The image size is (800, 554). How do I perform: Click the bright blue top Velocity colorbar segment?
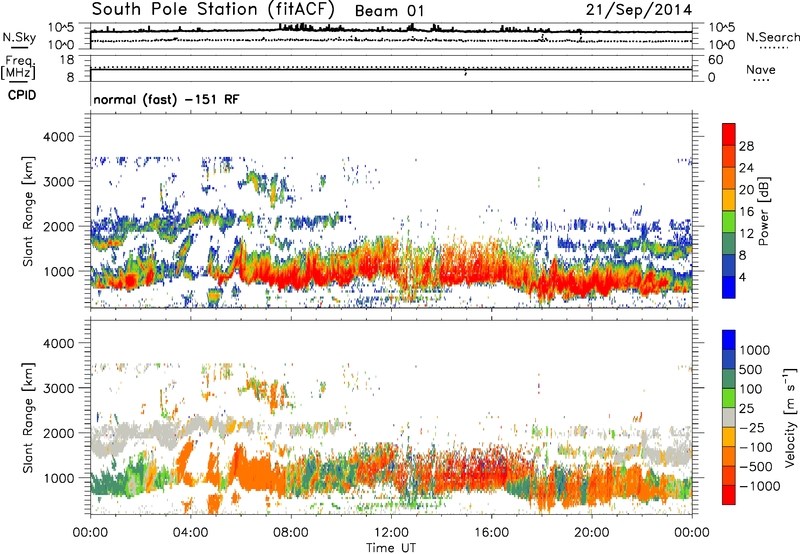(729, 340)
